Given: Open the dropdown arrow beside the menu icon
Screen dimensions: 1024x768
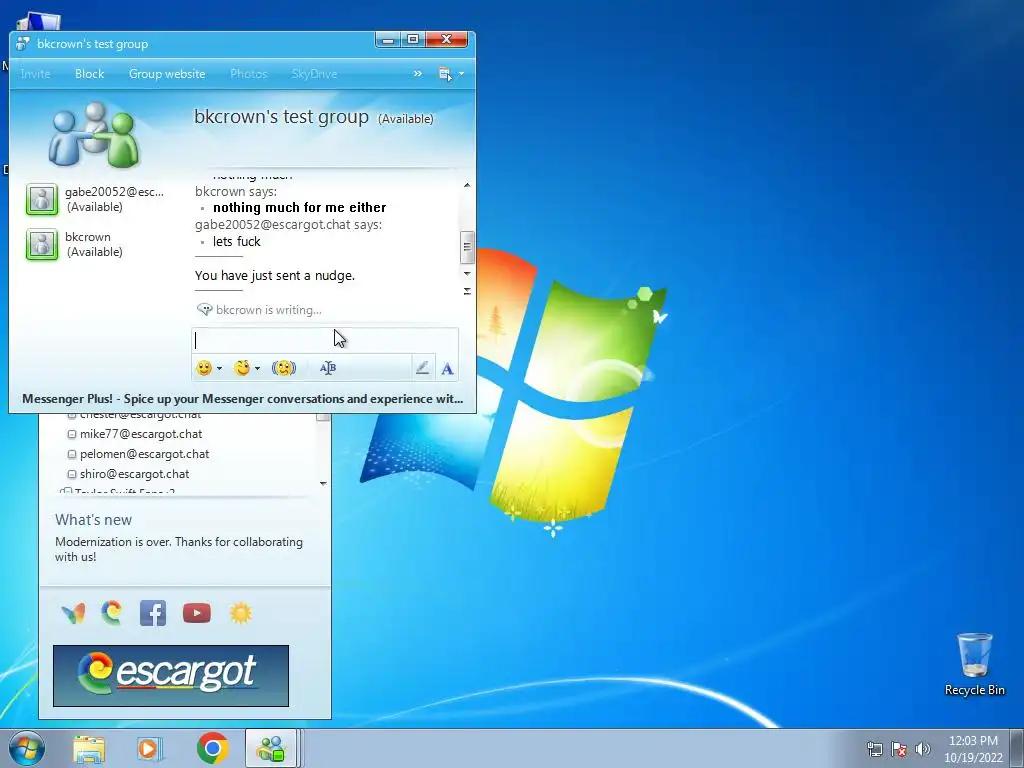Looking at the screenshot, I should coord(462,74).
